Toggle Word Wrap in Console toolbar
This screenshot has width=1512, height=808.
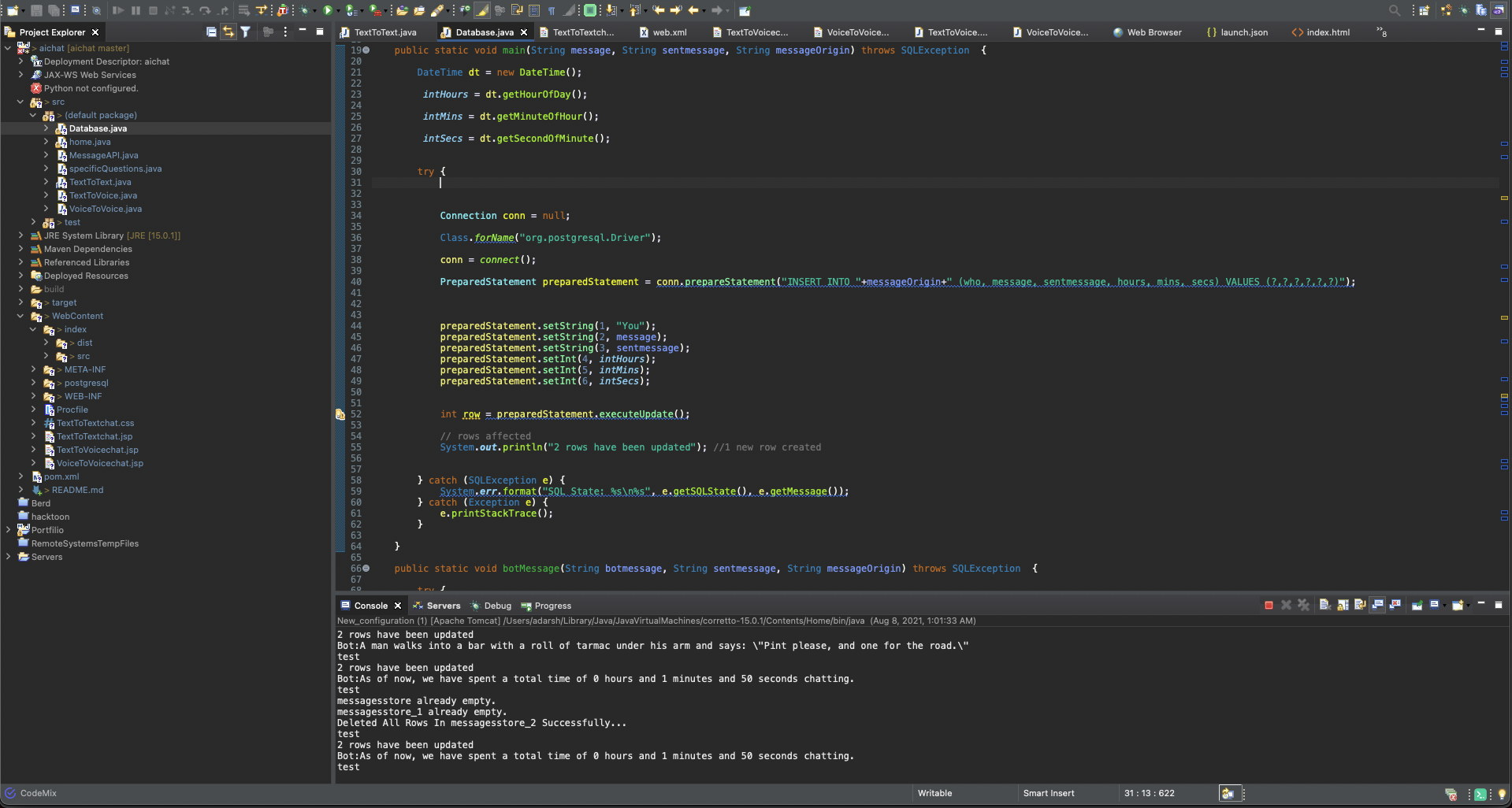(1360, 605)
